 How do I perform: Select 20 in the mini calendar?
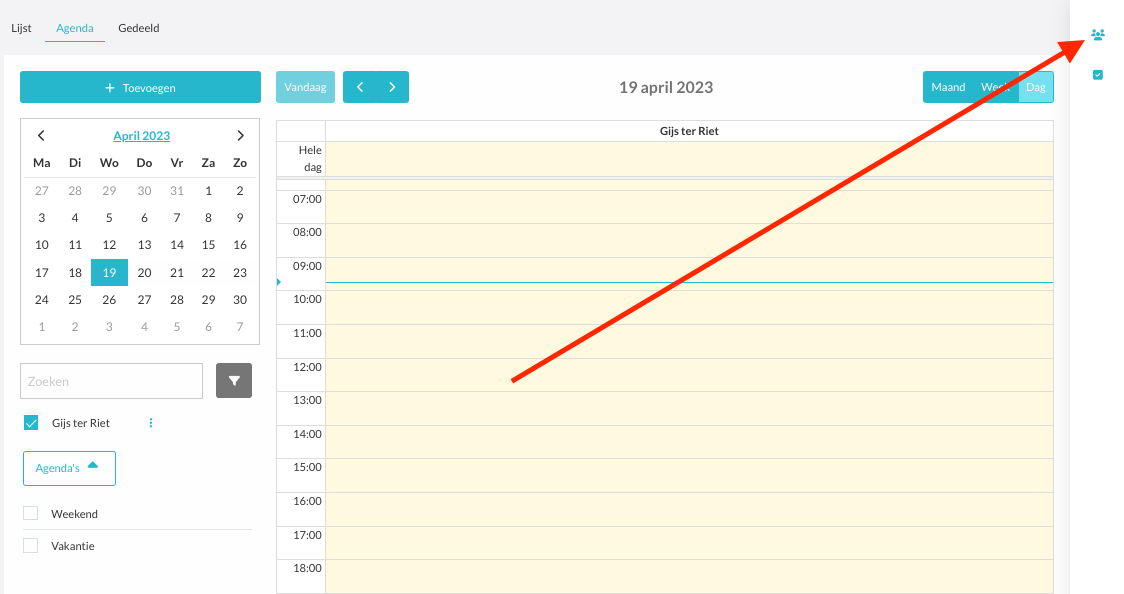144,272
